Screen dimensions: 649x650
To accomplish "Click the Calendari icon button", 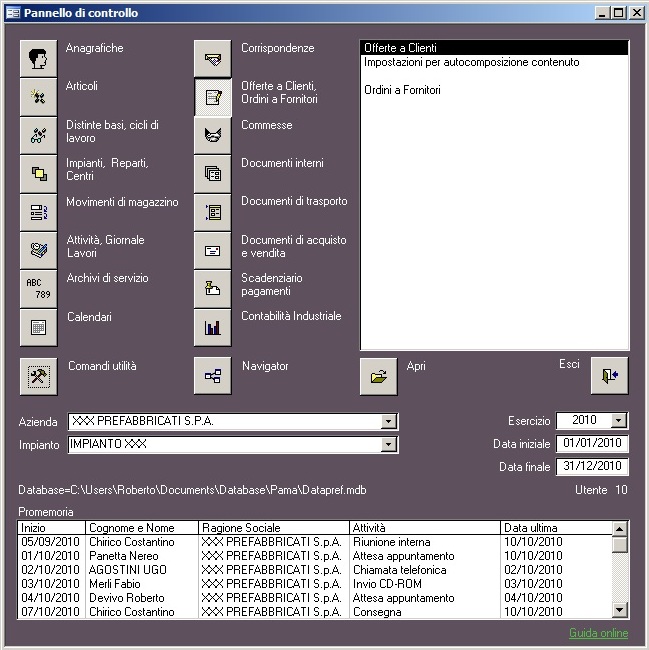I will (39, 327).
